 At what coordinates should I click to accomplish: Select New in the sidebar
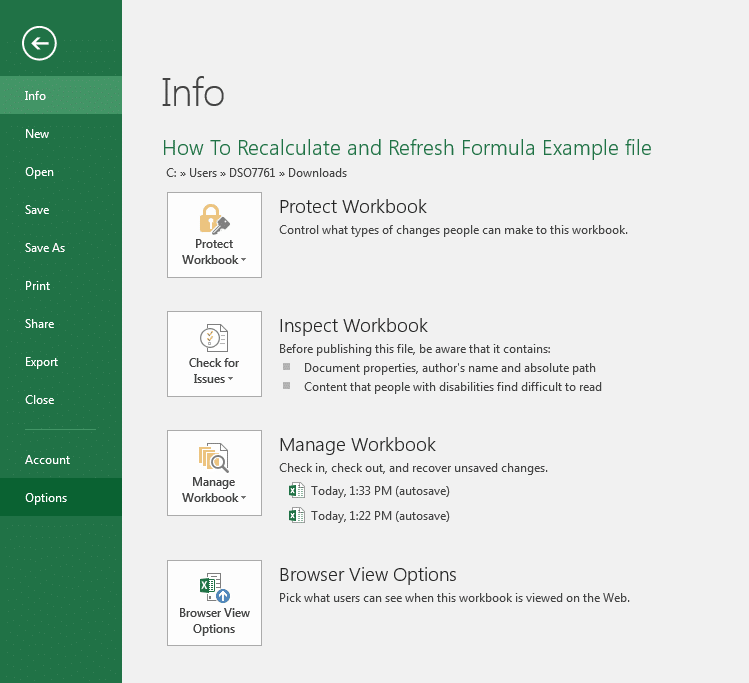[x=37, y=134]
